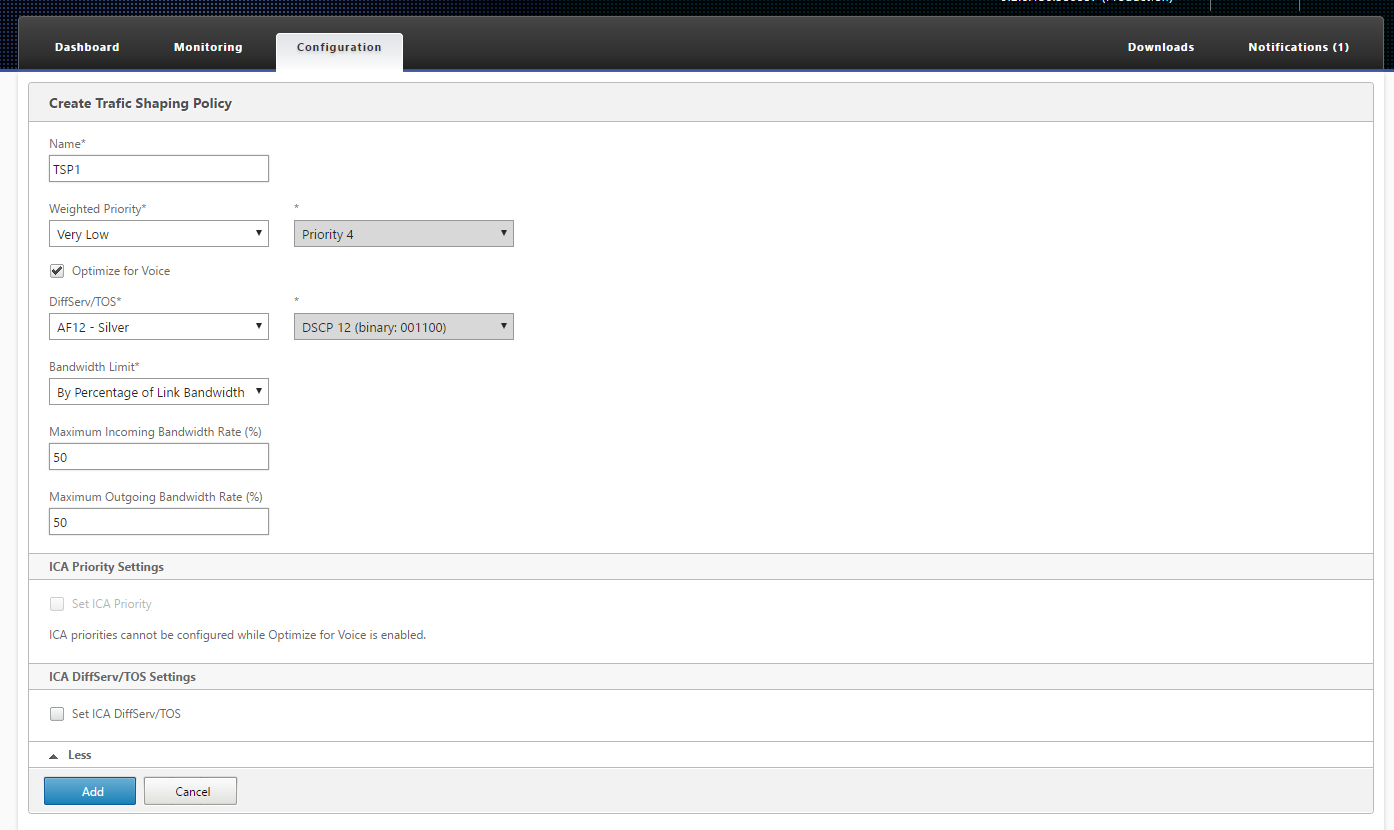Click the Add button
The height and width of the screenshot is (830, 1394).
click(x=90, y=791)
